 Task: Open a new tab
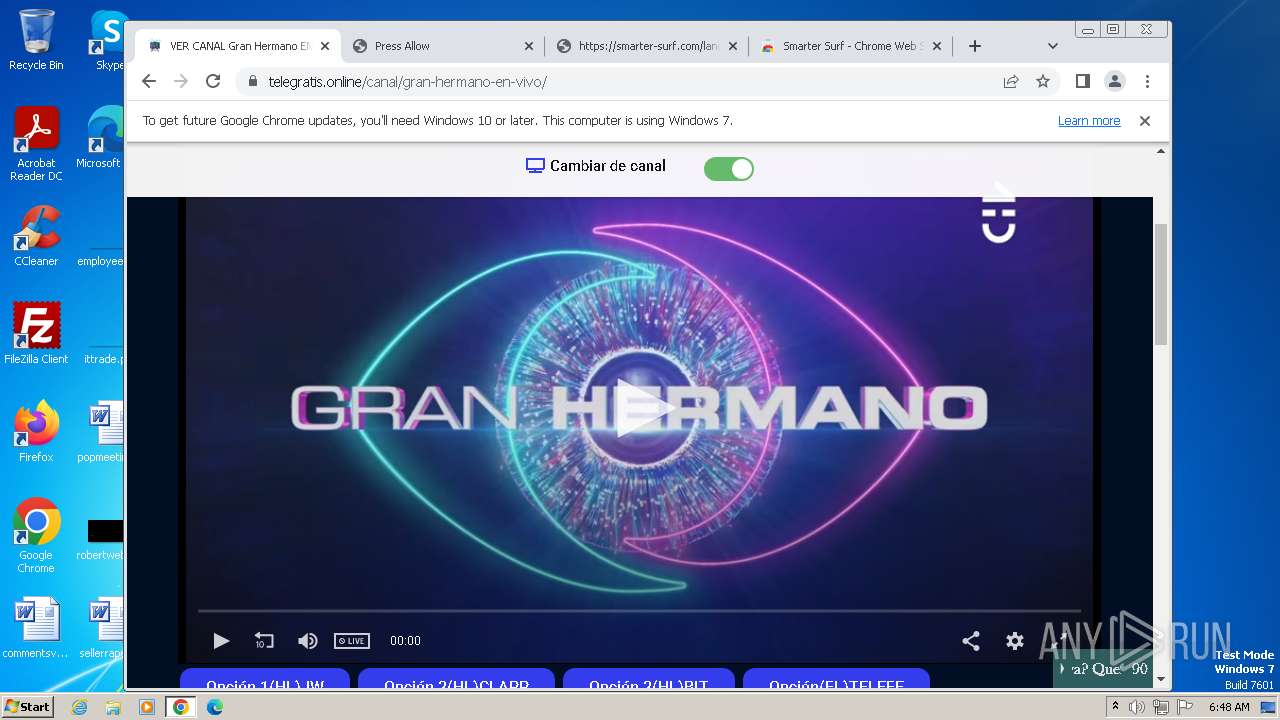point(975,46)
